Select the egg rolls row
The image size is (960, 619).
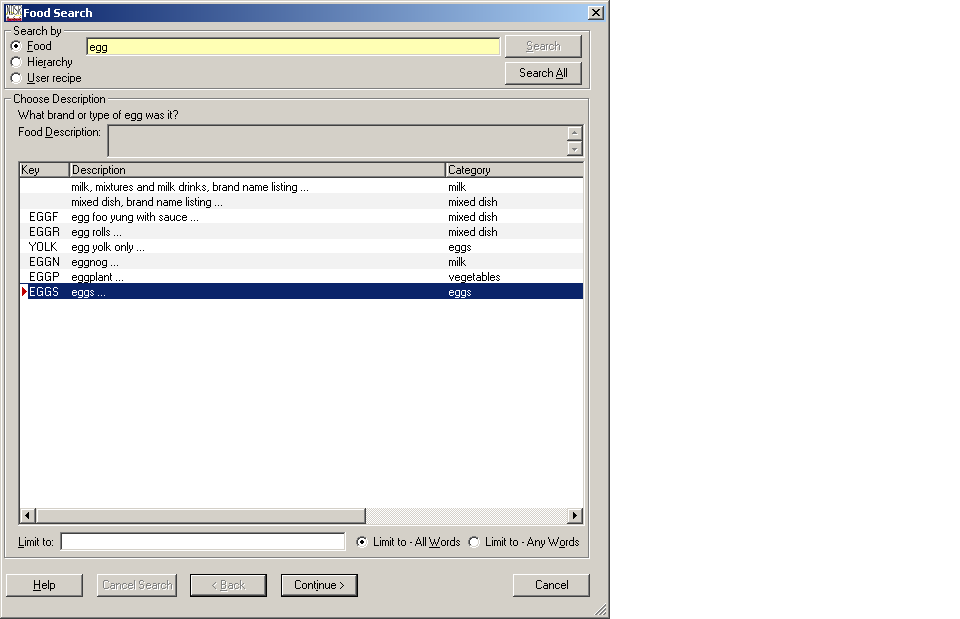click(x=301, y=232)
